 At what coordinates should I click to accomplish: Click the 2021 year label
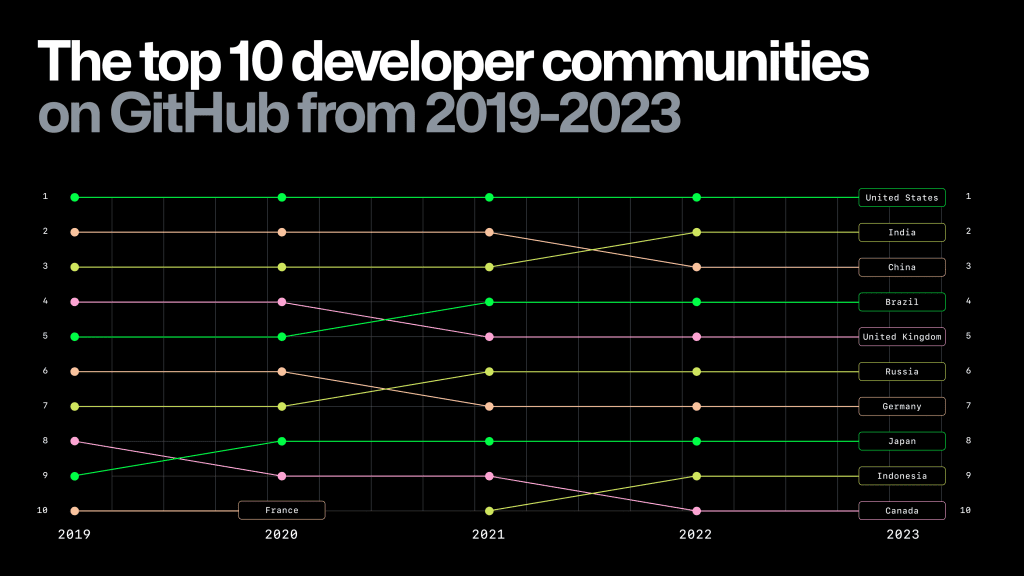pos(488,534)
